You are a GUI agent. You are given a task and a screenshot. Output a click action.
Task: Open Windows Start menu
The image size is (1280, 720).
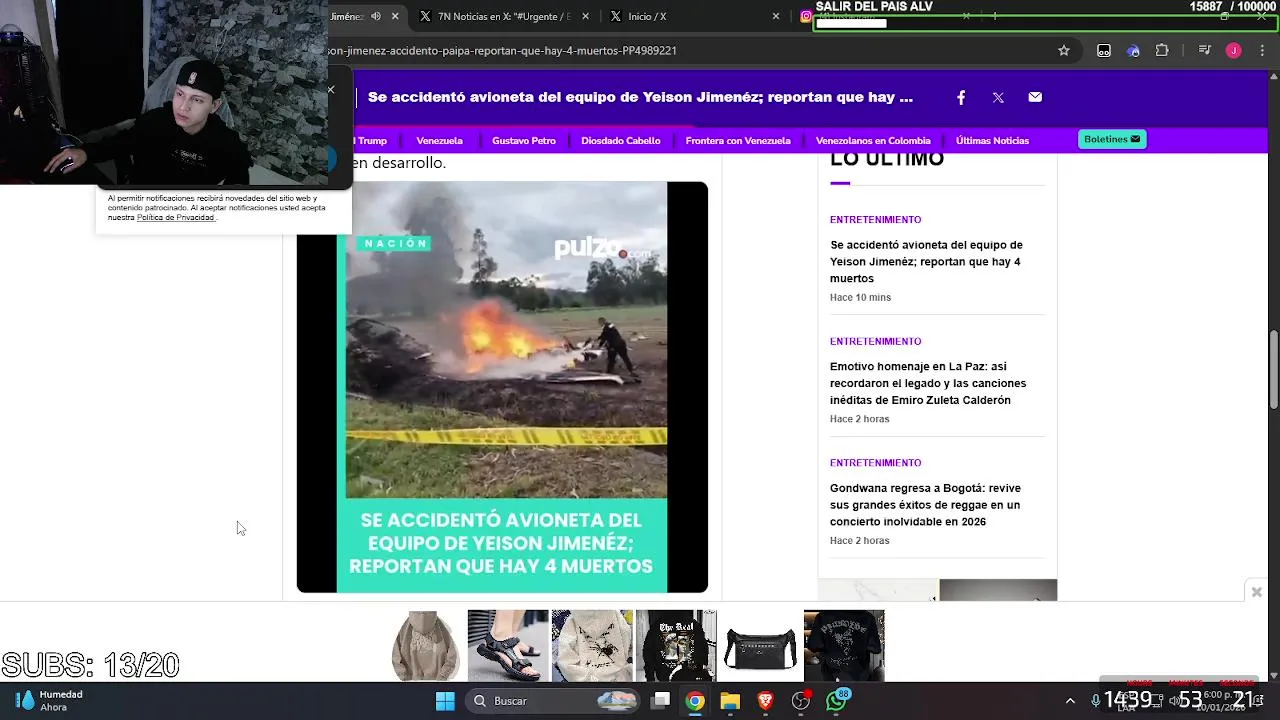(x=445, y=701)
